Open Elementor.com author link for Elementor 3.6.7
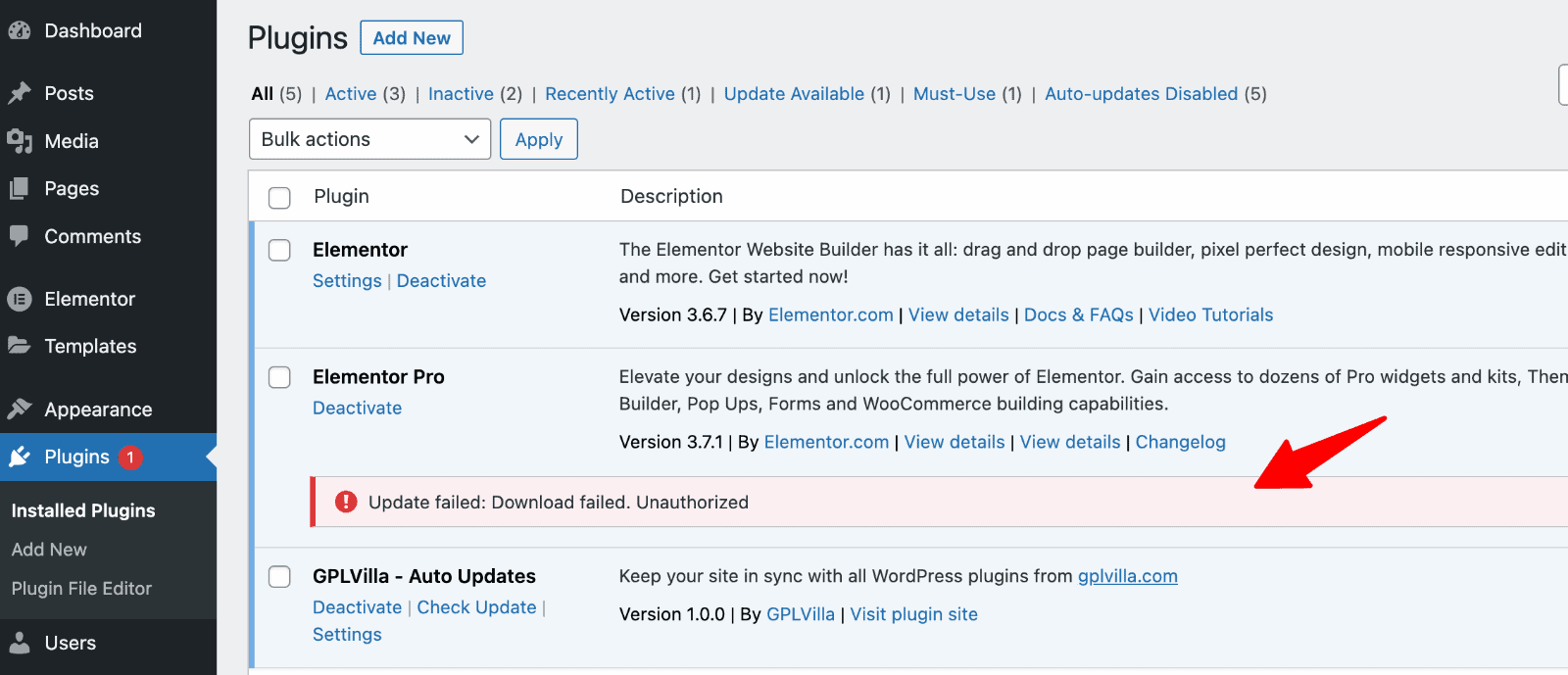The height and width of the screenshot is (675, 1568). 831,315
